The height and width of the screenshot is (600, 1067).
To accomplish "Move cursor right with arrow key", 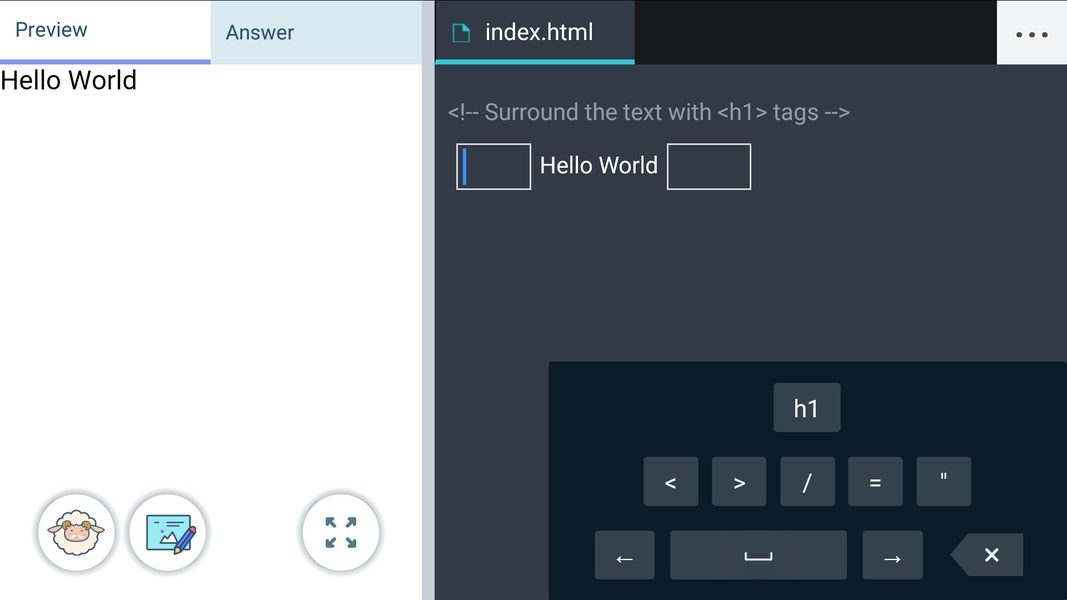I will click(x=892, y=555).
